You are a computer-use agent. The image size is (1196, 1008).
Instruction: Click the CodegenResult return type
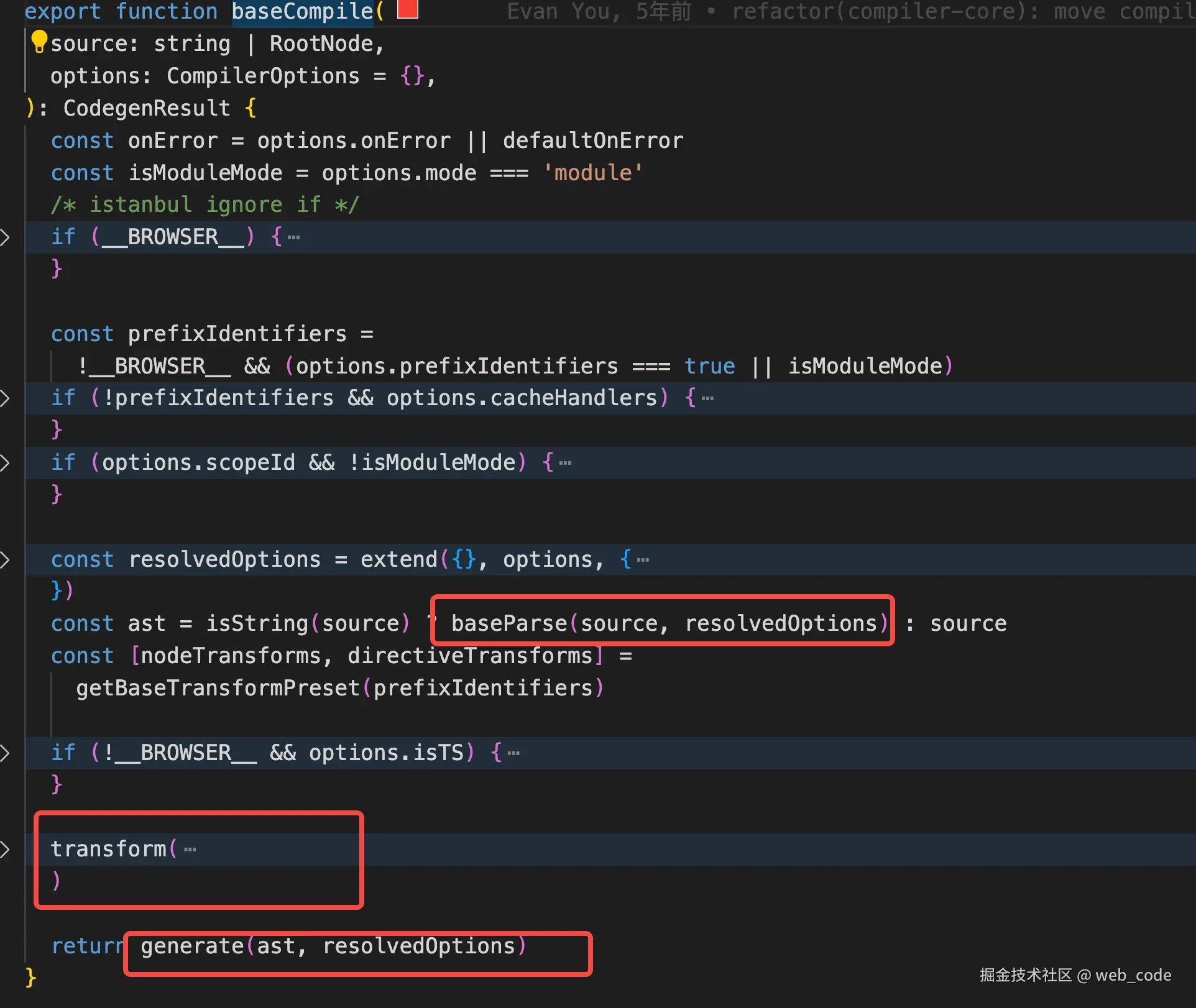(x=147, y=108)
